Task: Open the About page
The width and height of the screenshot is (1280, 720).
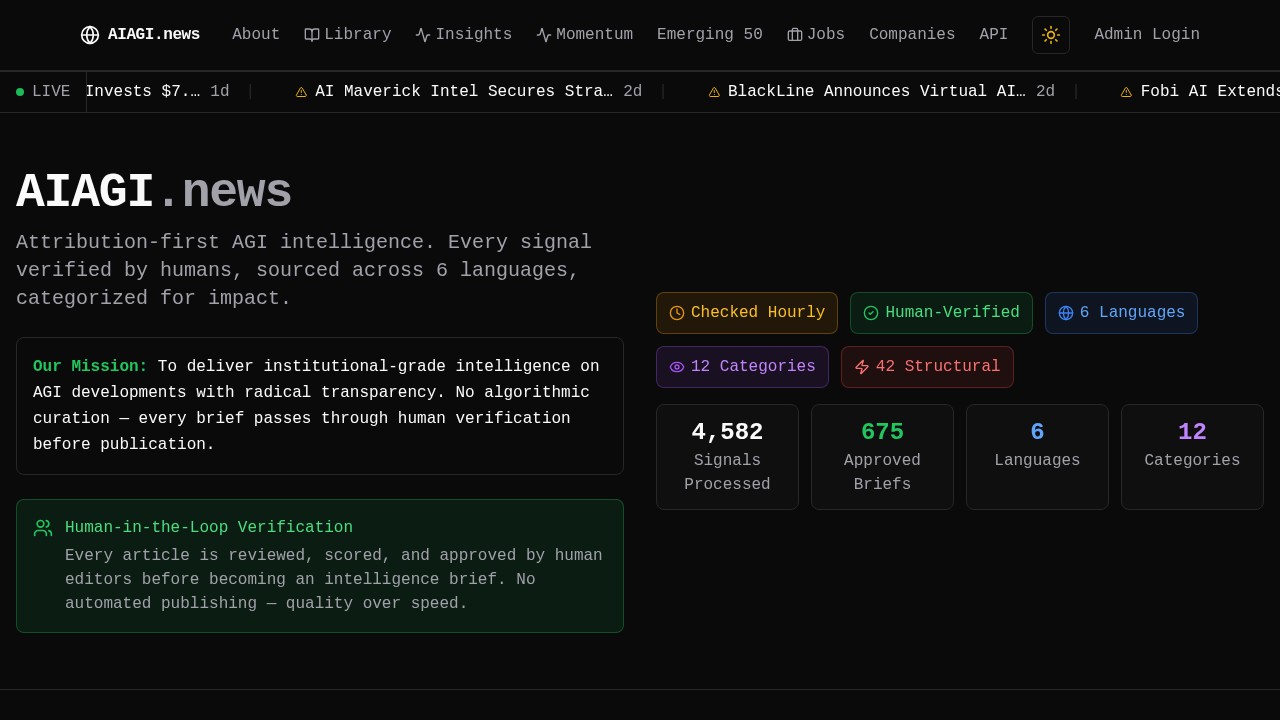Action: pyautogui.click(x=256, y=35)
